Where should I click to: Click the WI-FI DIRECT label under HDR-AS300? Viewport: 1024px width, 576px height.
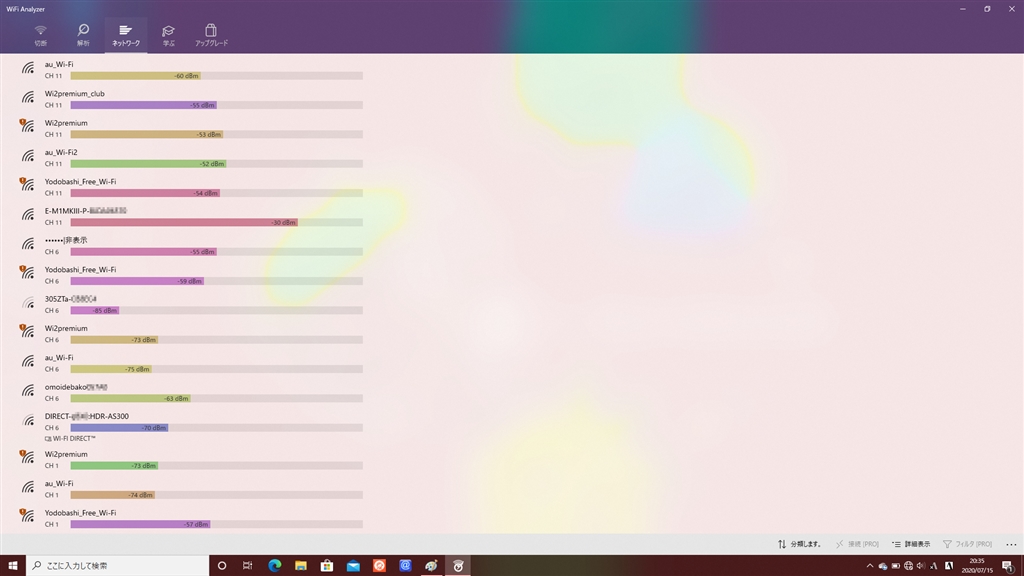[x=70, y=439]
